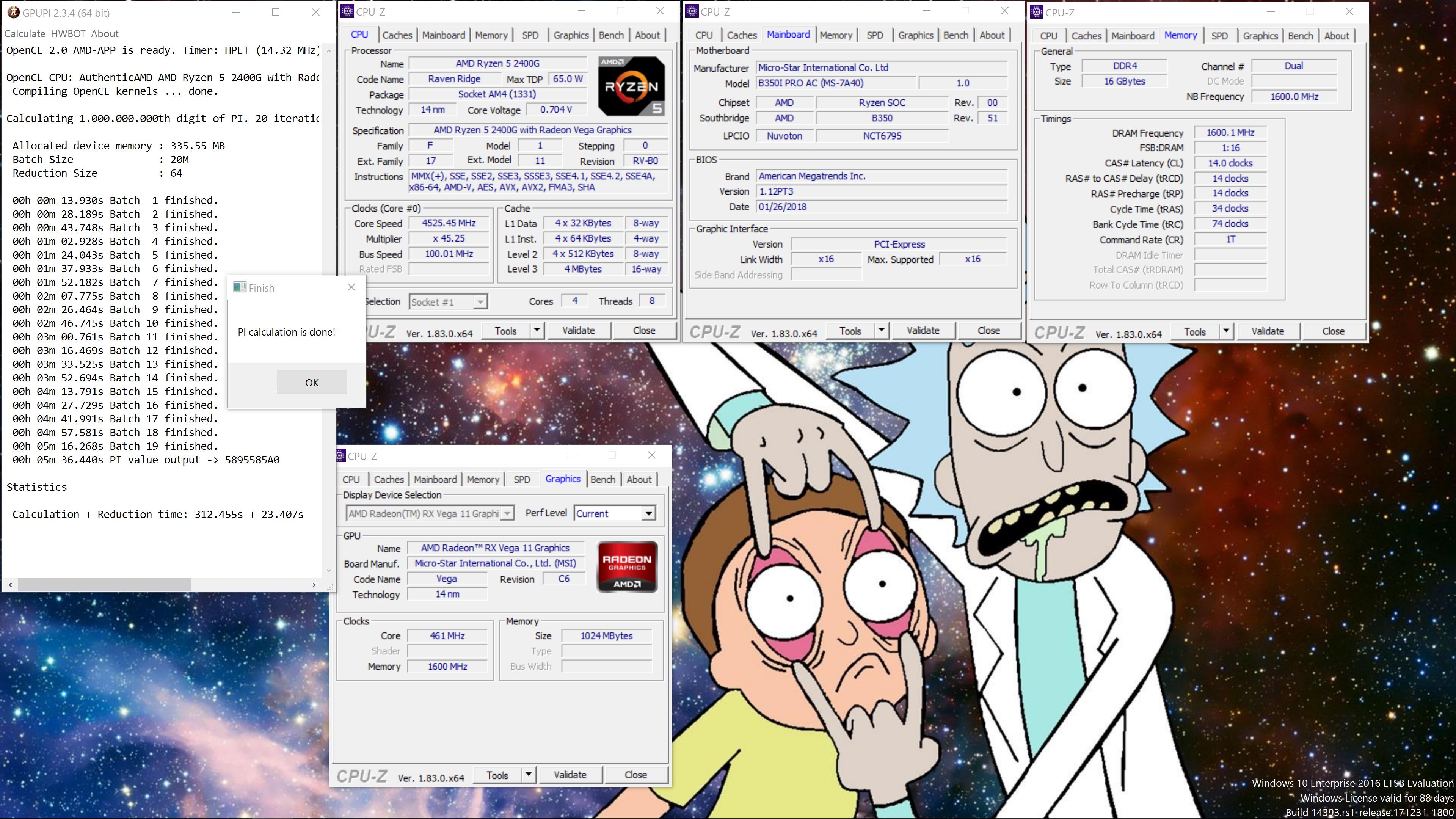The width and height of the screenshot is (1456, 819).
Task: Minimize the GPUPI window
Action: pyautogui.click(x=236, y=12)
